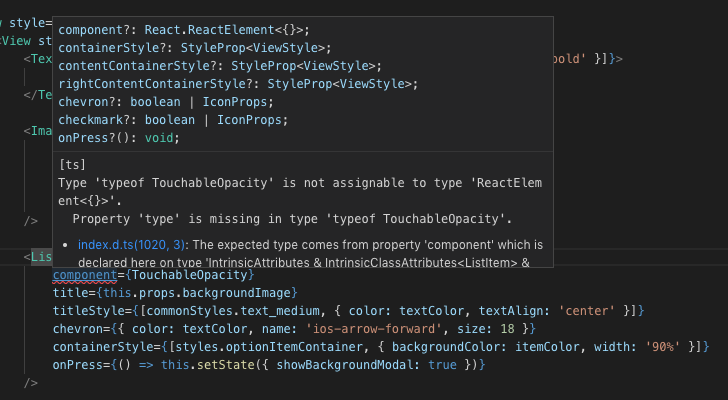The height and width of the screenshot is (400, 728).
Task: Click the 'true' value in setState
Action: point(442,365)
